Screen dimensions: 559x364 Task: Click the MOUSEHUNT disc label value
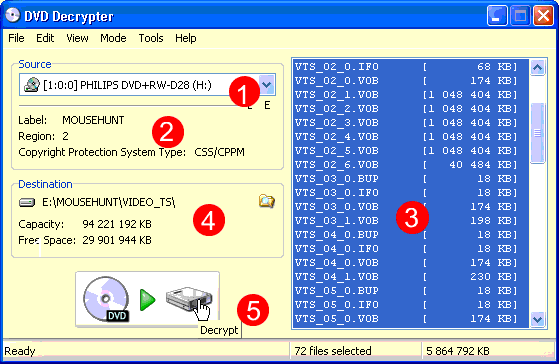[93, 120]
